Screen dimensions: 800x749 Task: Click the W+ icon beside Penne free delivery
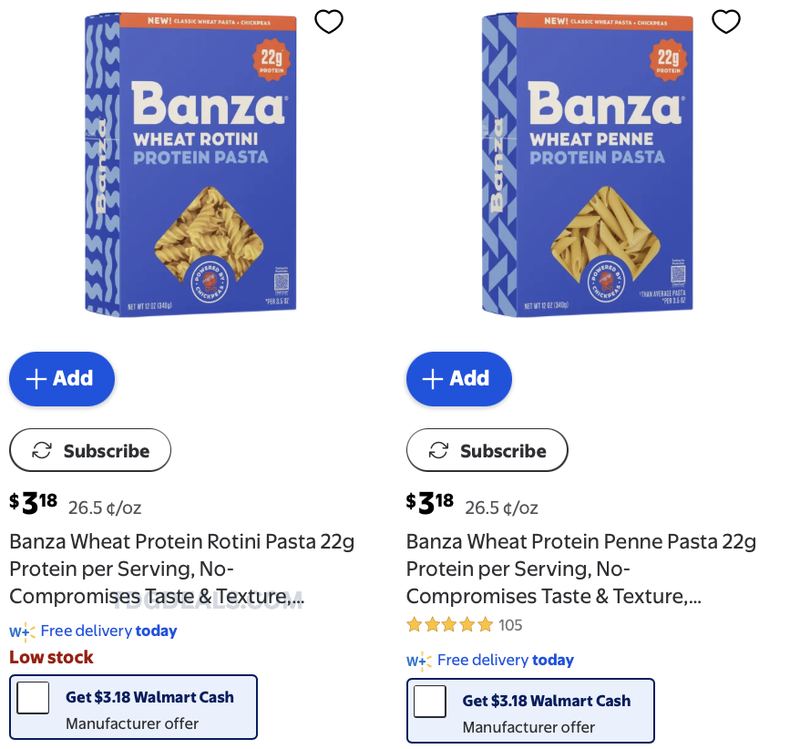(419, 661)
